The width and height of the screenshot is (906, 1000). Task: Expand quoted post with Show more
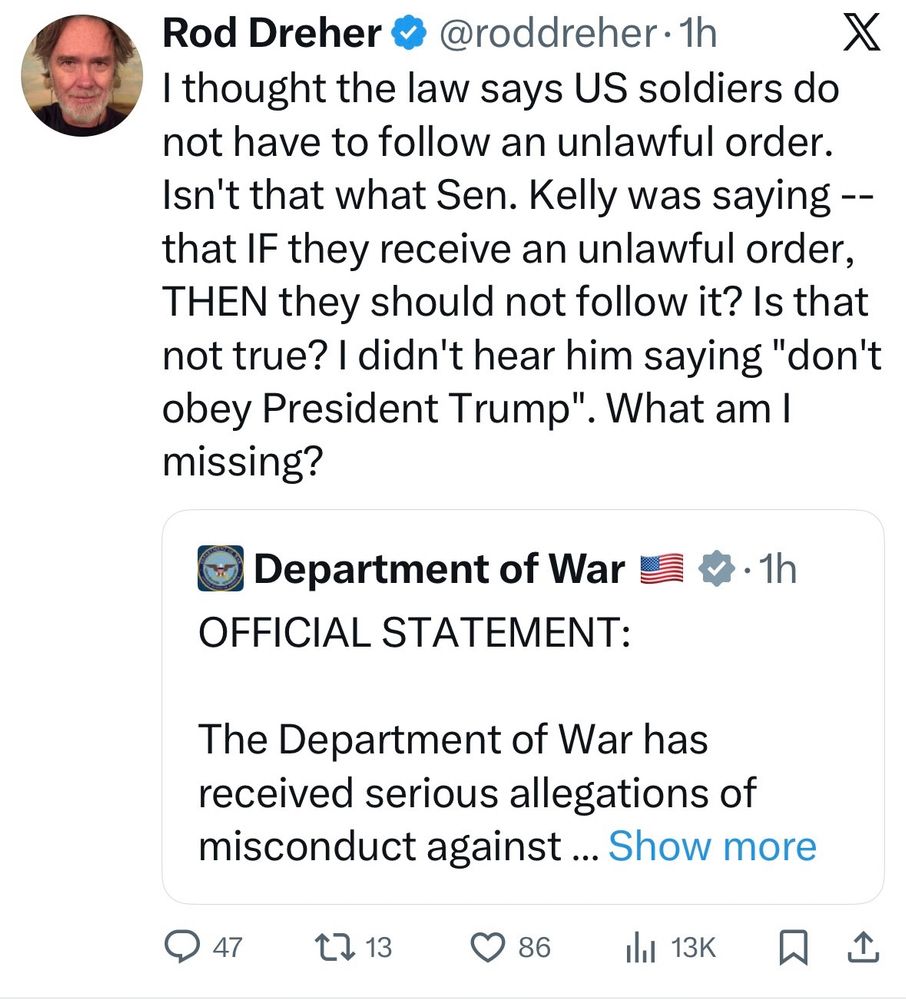pos(712,846)
